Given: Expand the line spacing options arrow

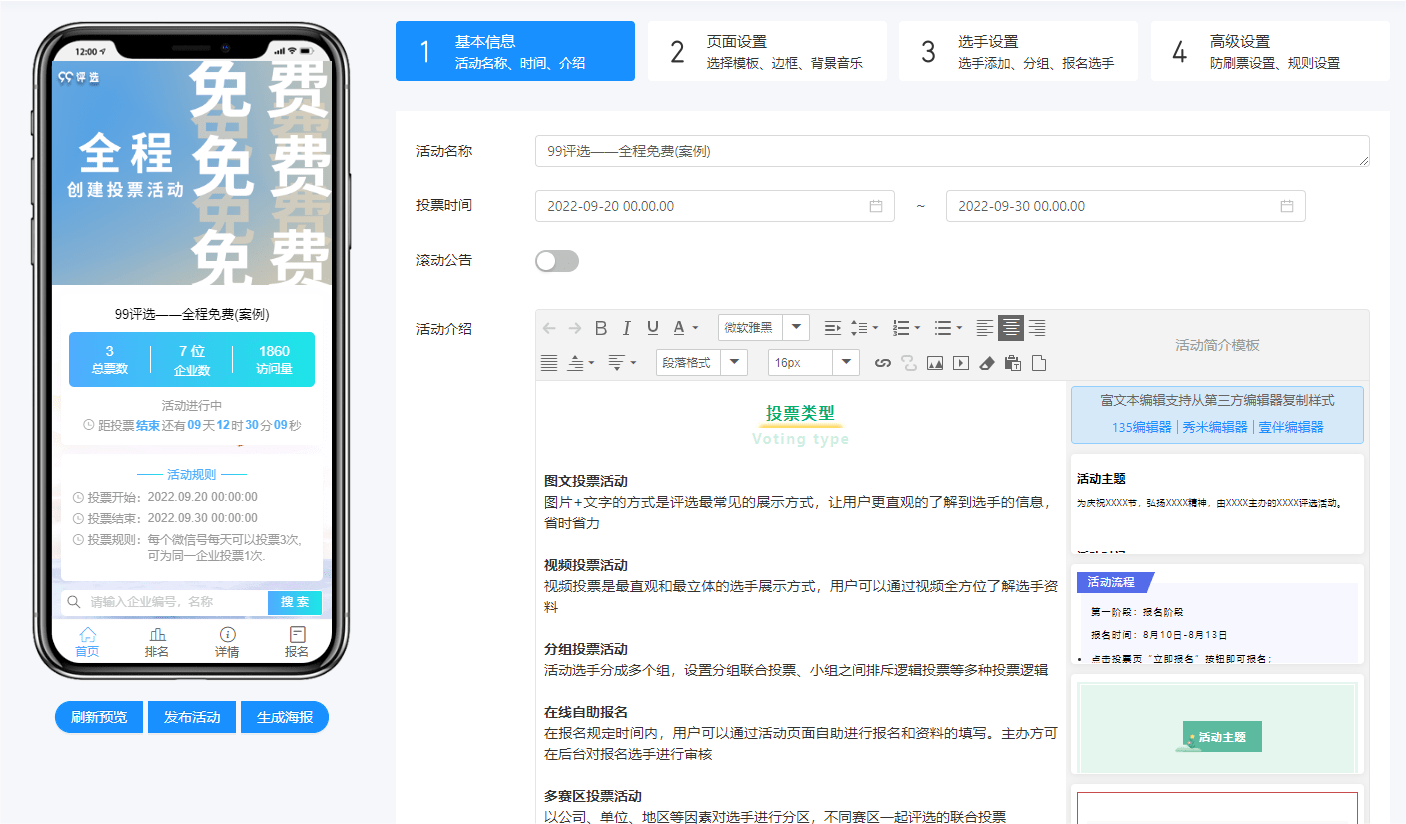Looking at the screenshot, I should pos(875,328).
